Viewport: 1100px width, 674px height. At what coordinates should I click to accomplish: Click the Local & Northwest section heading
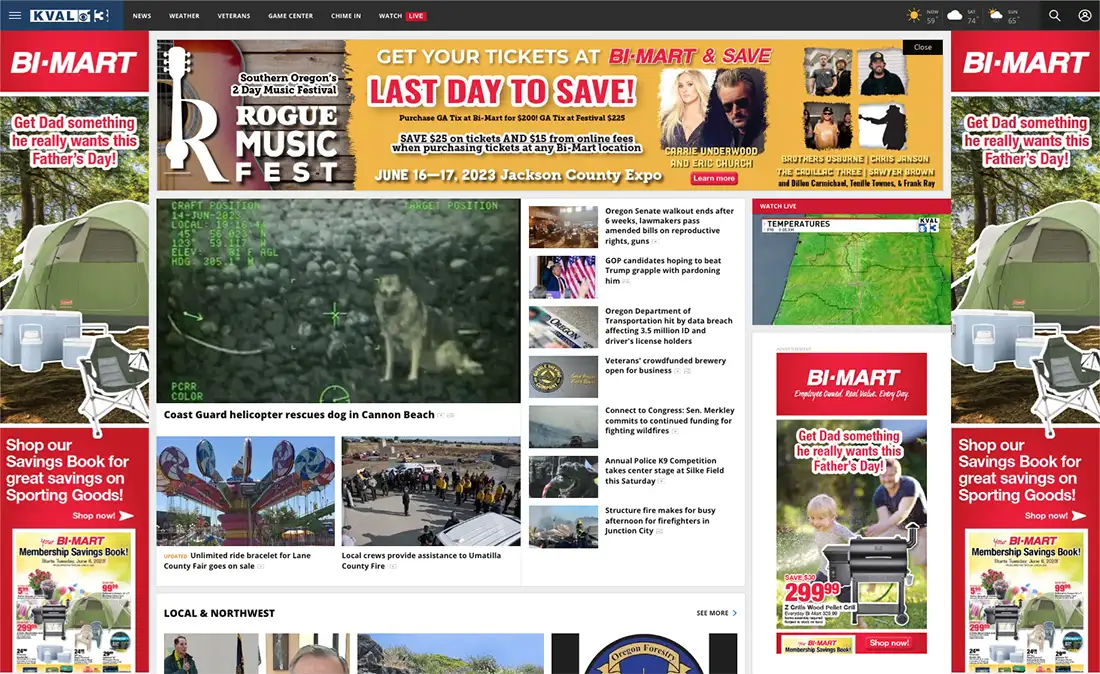(219, 613)
